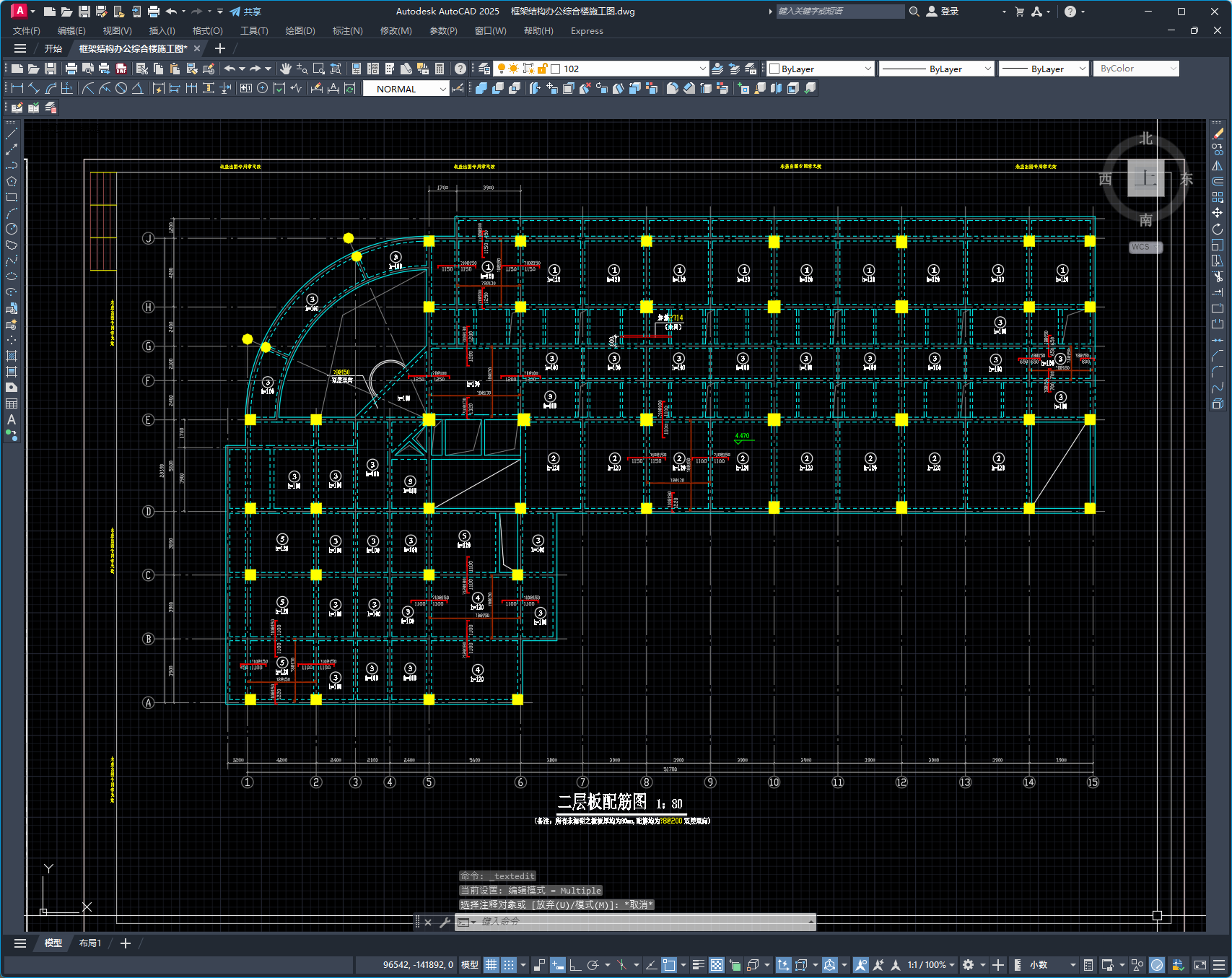Select the Hatch tool in left toolbar
This screenshot has height=978, width=1232.
tap(12, 356)
